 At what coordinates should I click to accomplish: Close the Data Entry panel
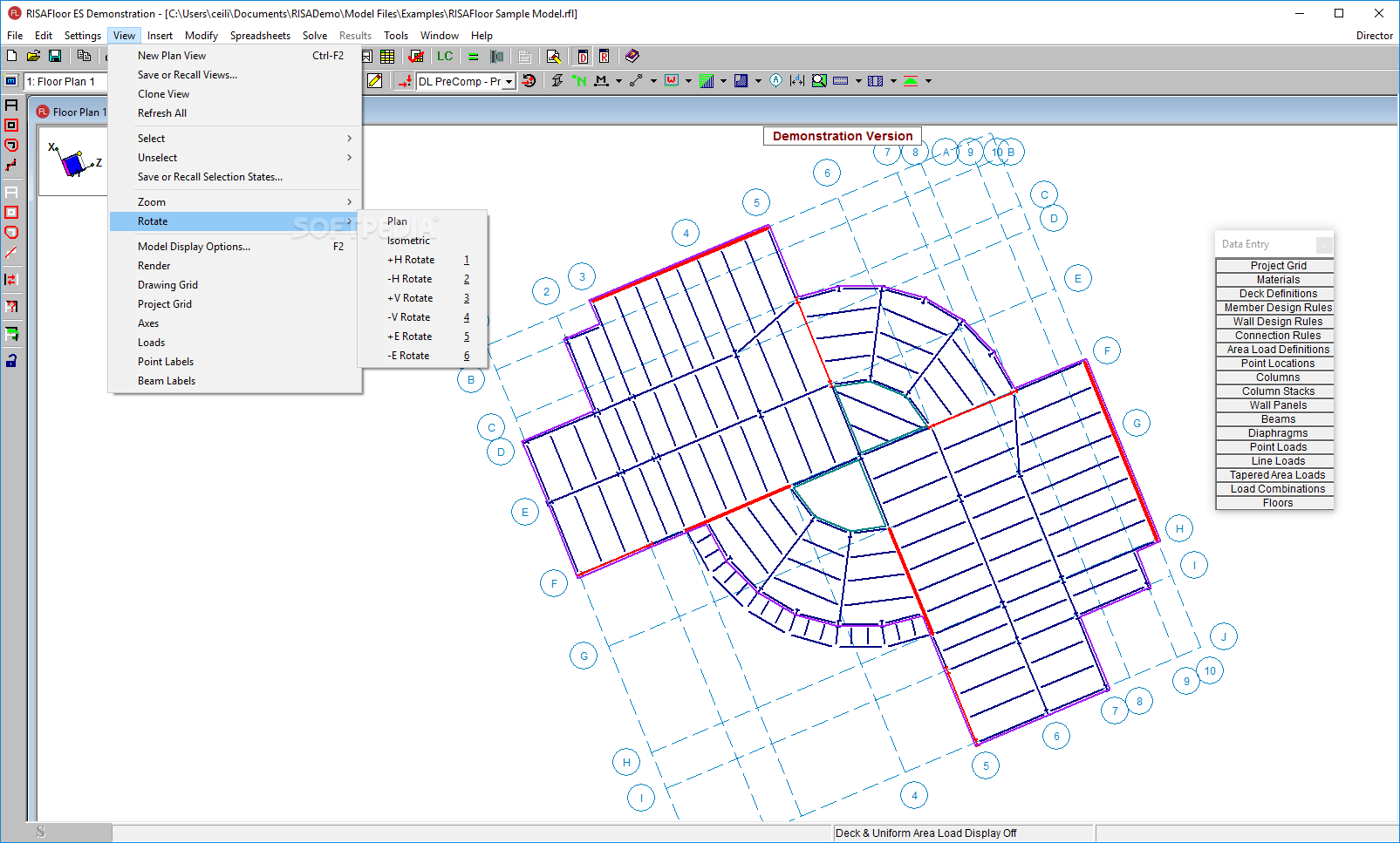point(1324,245)
